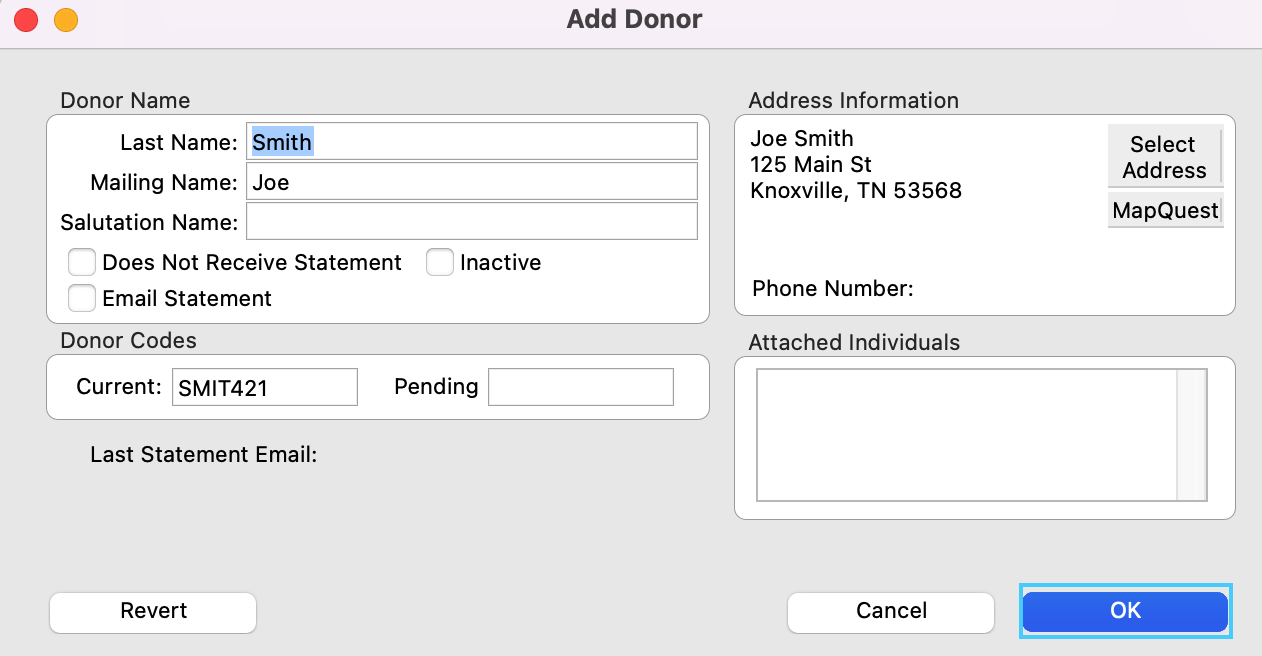Click the Phone Number label
This screenshot has height=656, width=1262.
[833, 289]
